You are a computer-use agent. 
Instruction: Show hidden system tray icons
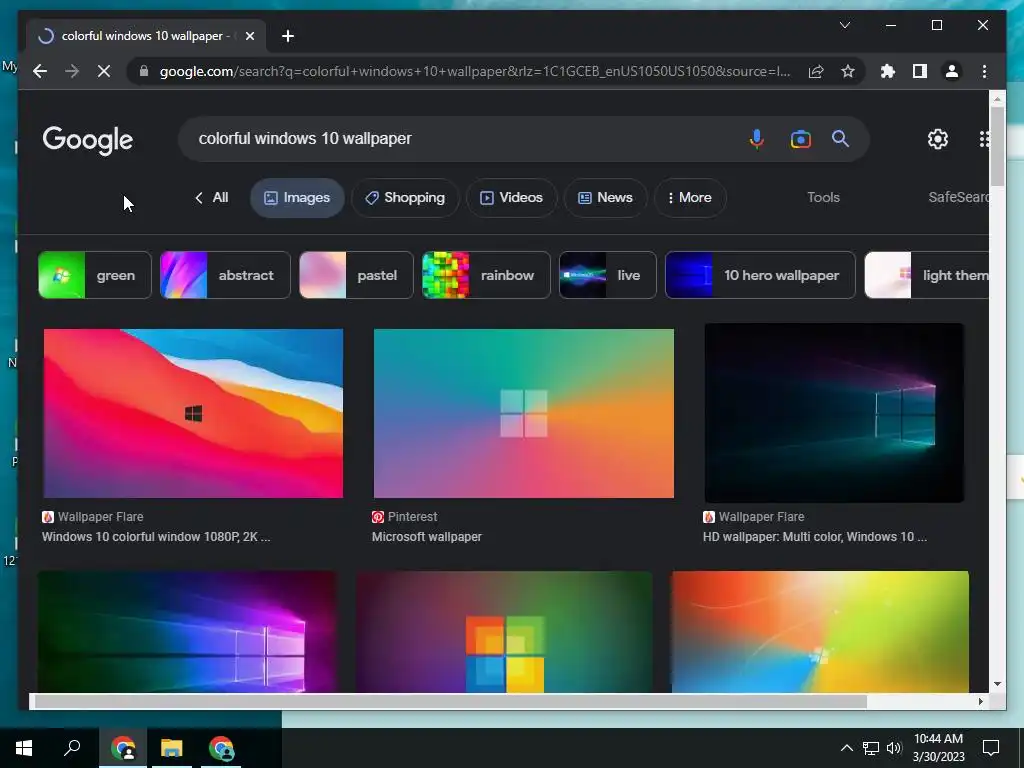(x=846, y=748)
